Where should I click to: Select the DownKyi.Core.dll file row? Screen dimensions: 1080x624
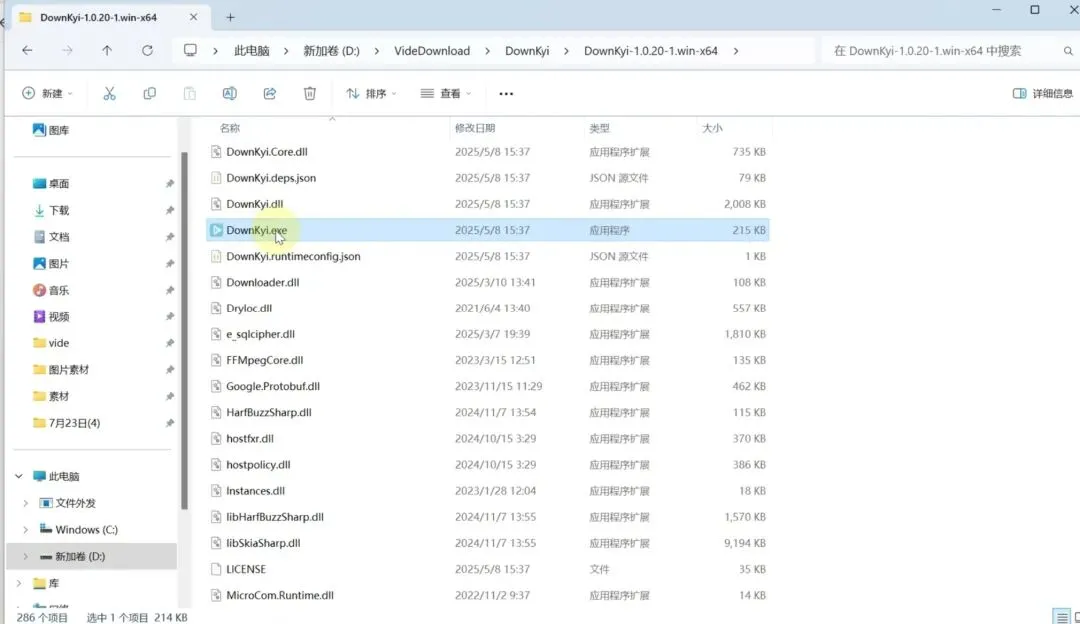coord(488,152)
